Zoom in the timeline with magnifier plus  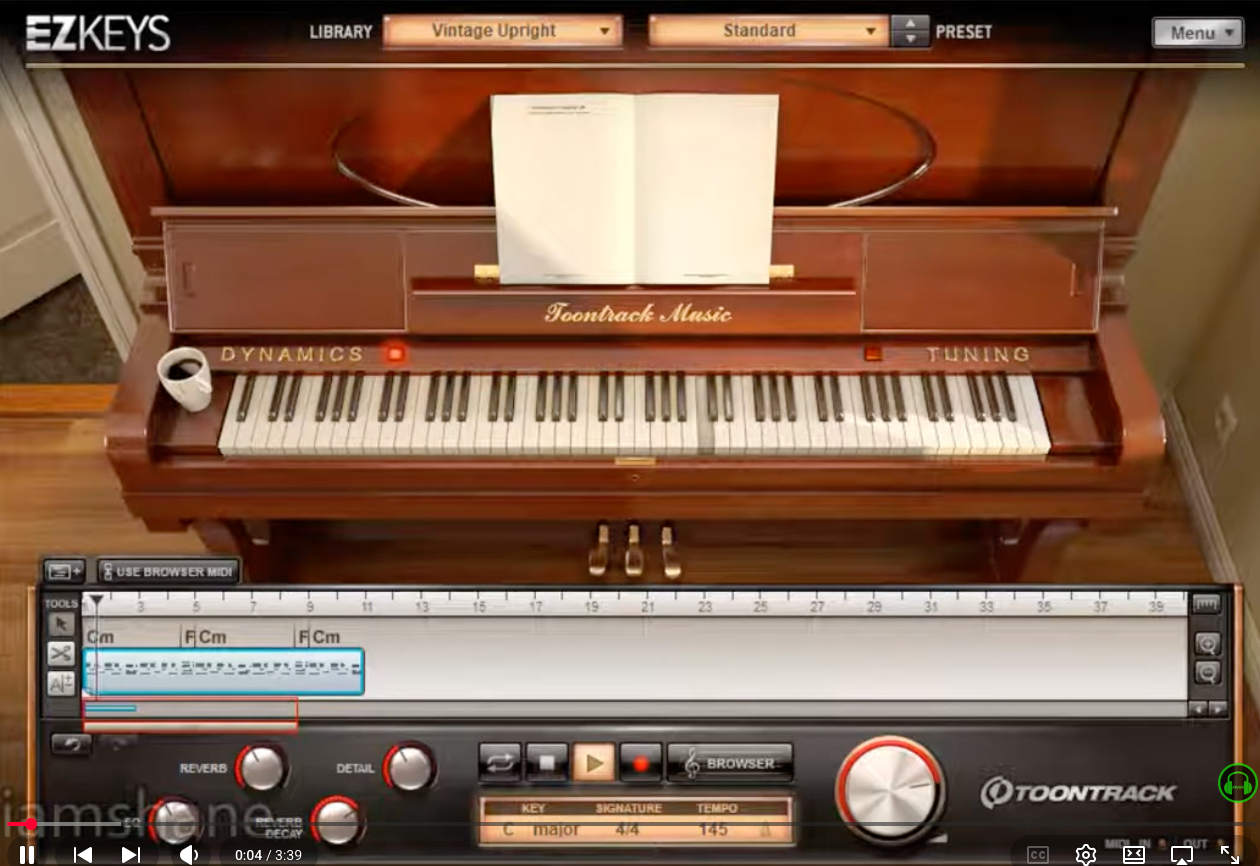1207,645
